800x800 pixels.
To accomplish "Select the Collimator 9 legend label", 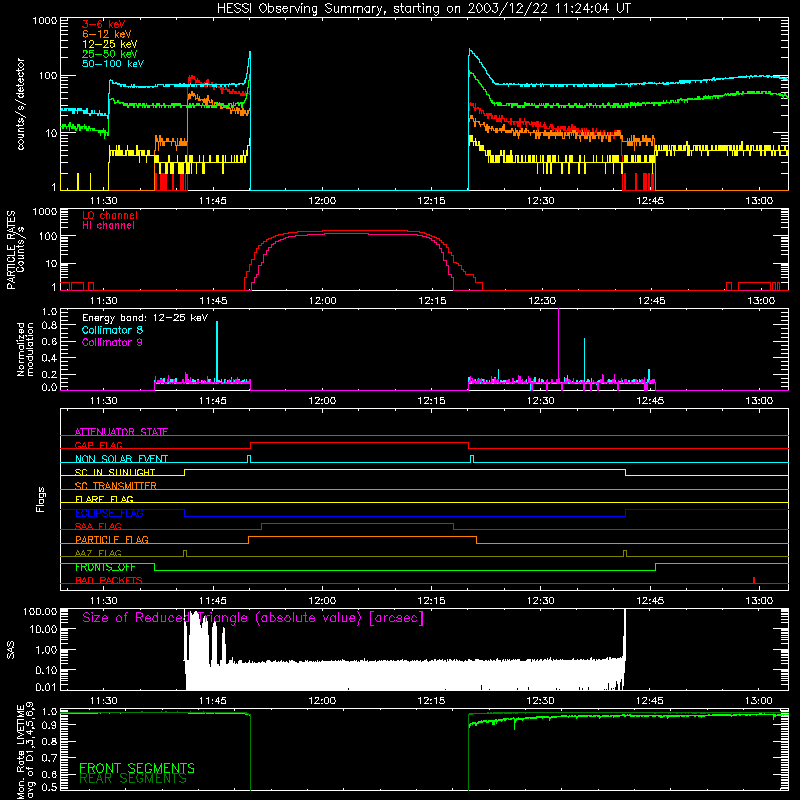I will tap(112, 342).
